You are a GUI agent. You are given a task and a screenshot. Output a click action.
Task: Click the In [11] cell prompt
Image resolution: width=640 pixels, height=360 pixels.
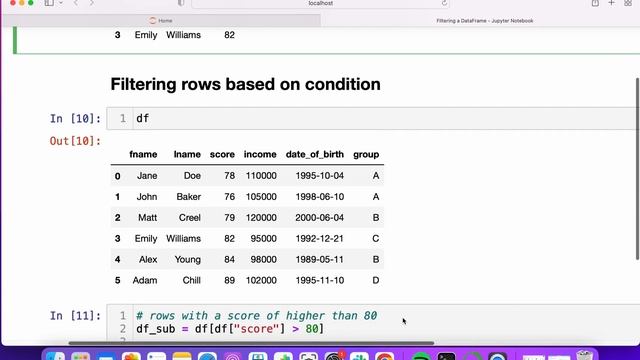(75, 316)
